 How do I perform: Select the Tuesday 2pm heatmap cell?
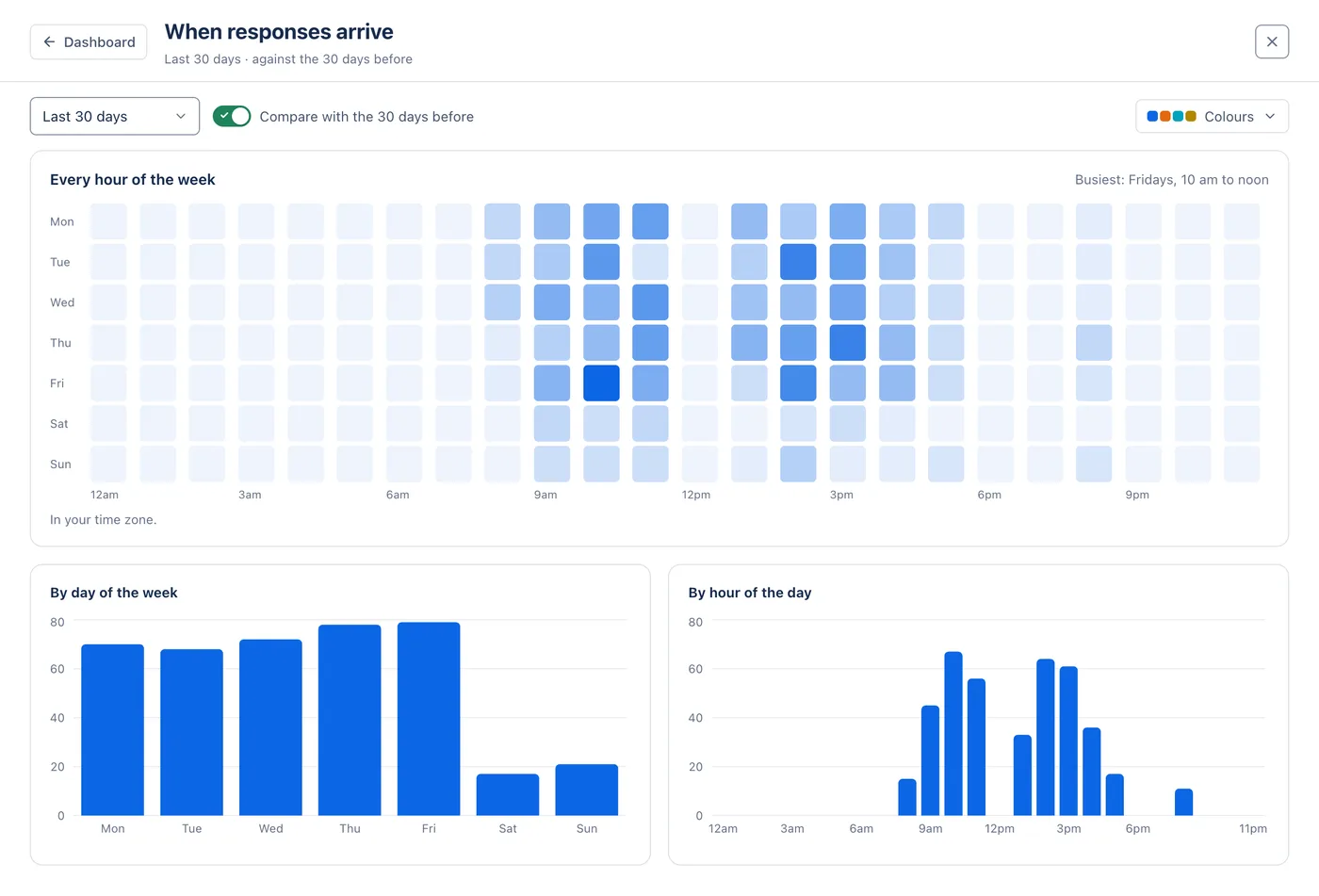tap(798, 262)
